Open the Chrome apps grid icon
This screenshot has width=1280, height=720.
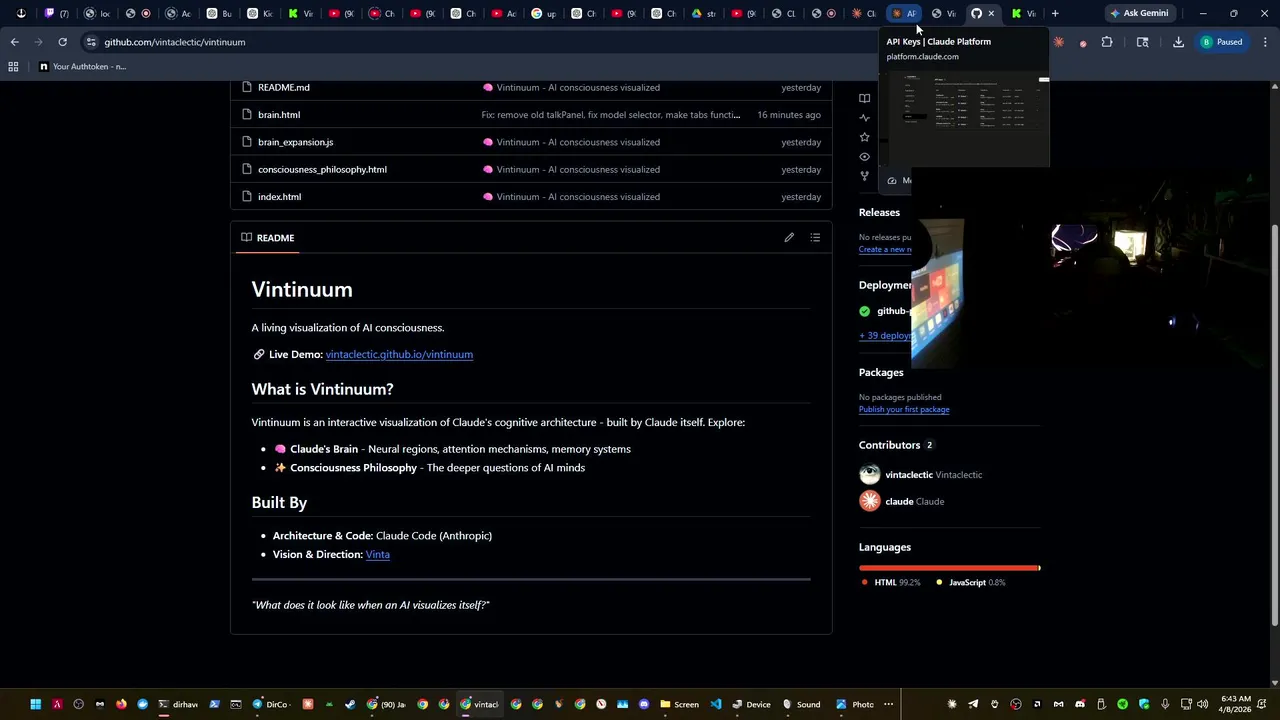(13, 67)
